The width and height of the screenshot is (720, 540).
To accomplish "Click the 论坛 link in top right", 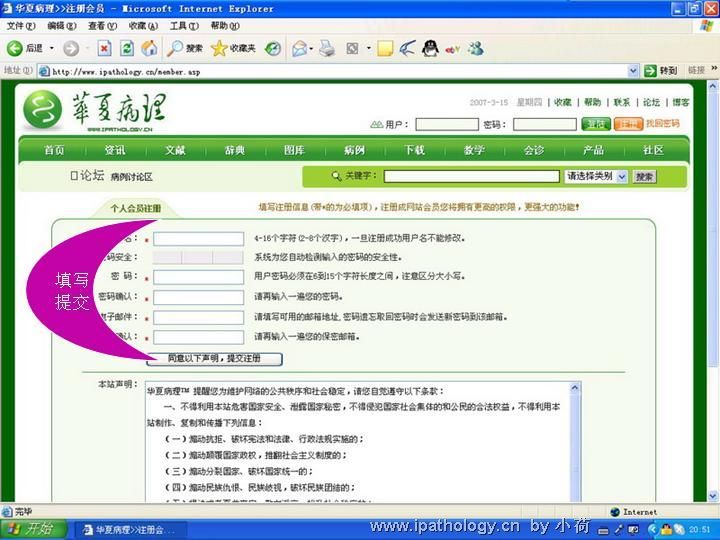I will (x=651, y=102).
